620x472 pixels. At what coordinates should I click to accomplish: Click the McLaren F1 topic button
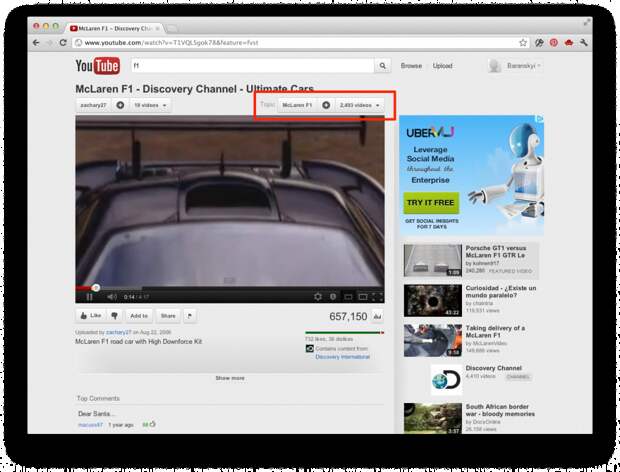[297, 105]
